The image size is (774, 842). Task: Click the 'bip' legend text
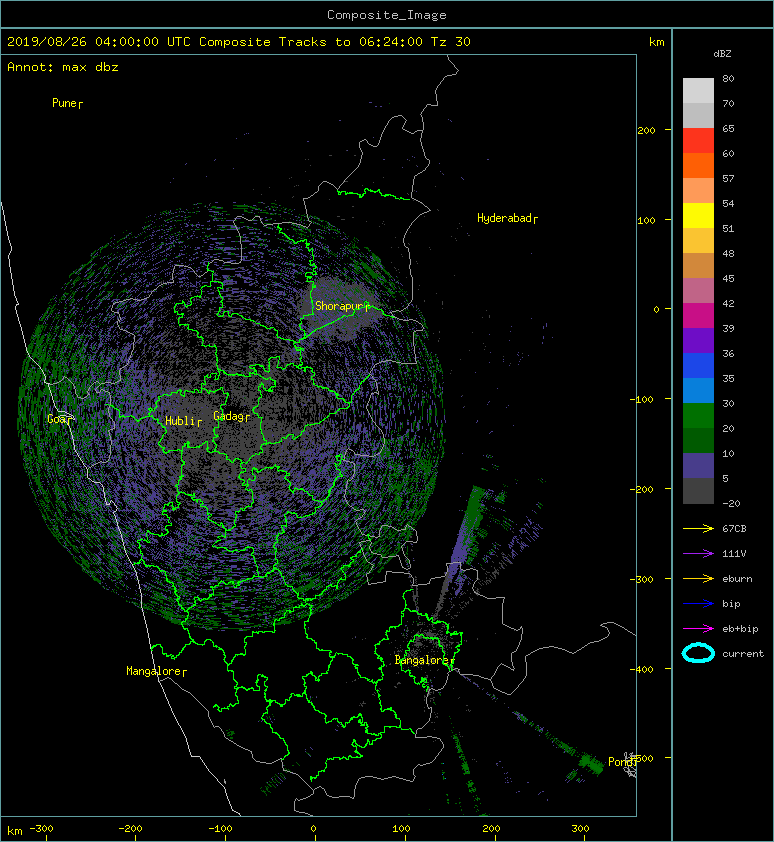(x=731, y=604)
